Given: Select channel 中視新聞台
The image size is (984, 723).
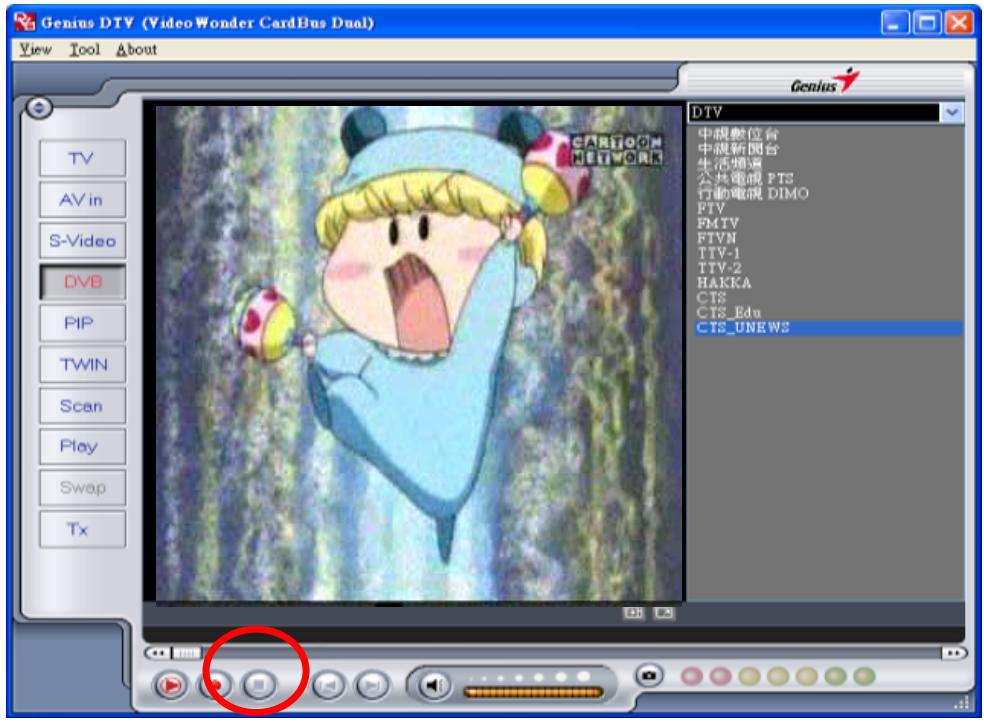Looking at the screenshot, I should pos(738,149).
